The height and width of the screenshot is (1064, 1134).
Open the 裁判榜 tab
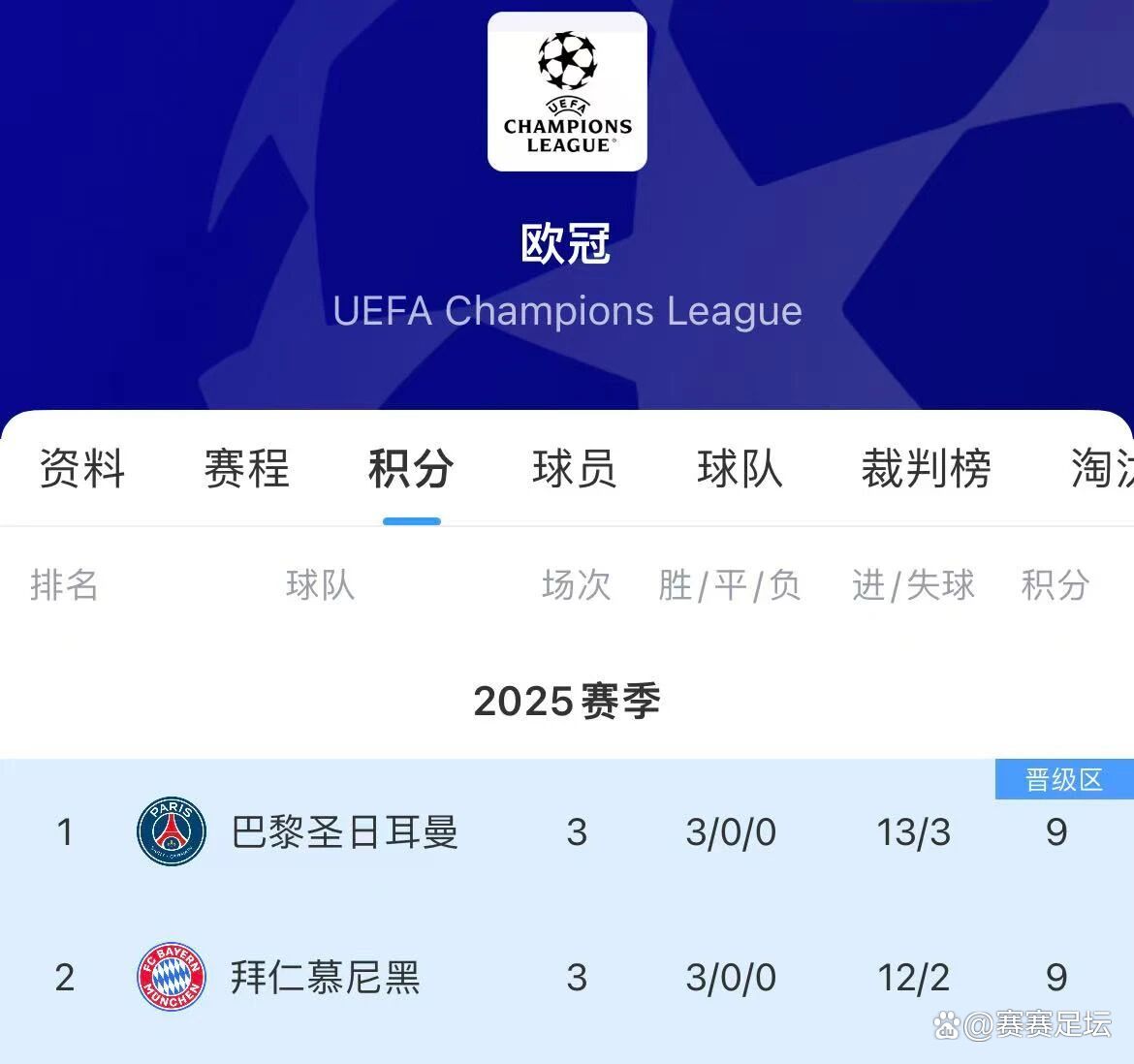tap(926, 469)
